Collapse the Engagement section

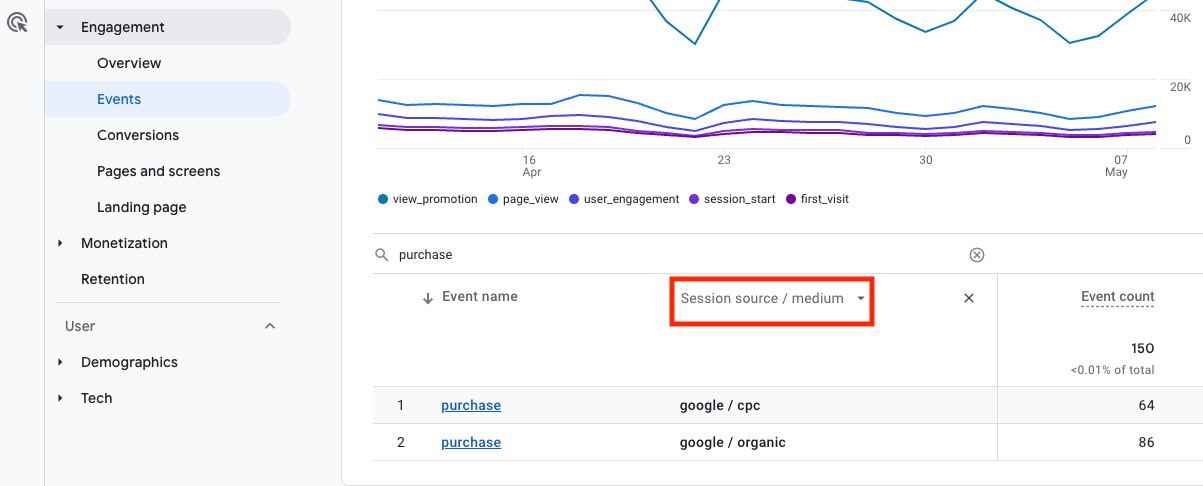[x=60, y=27]
